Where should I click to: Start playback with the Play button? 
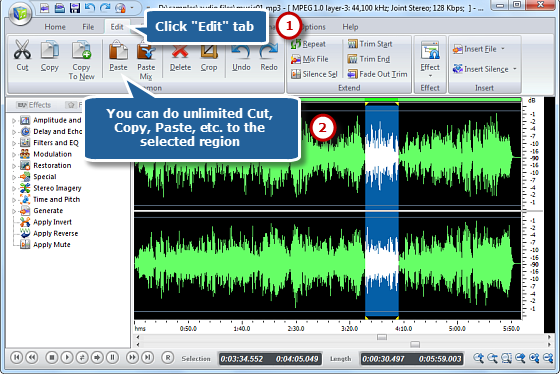(x=67, y=357)
